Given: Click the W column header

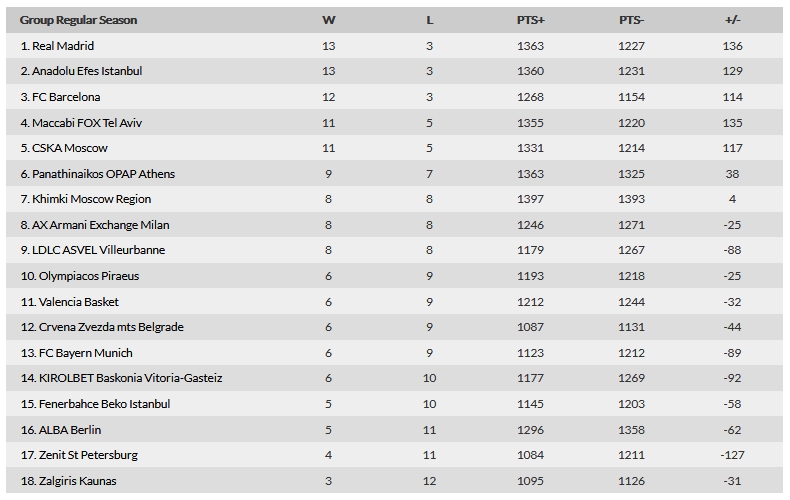Looking at the screenshot, I should tap(328, 20).
